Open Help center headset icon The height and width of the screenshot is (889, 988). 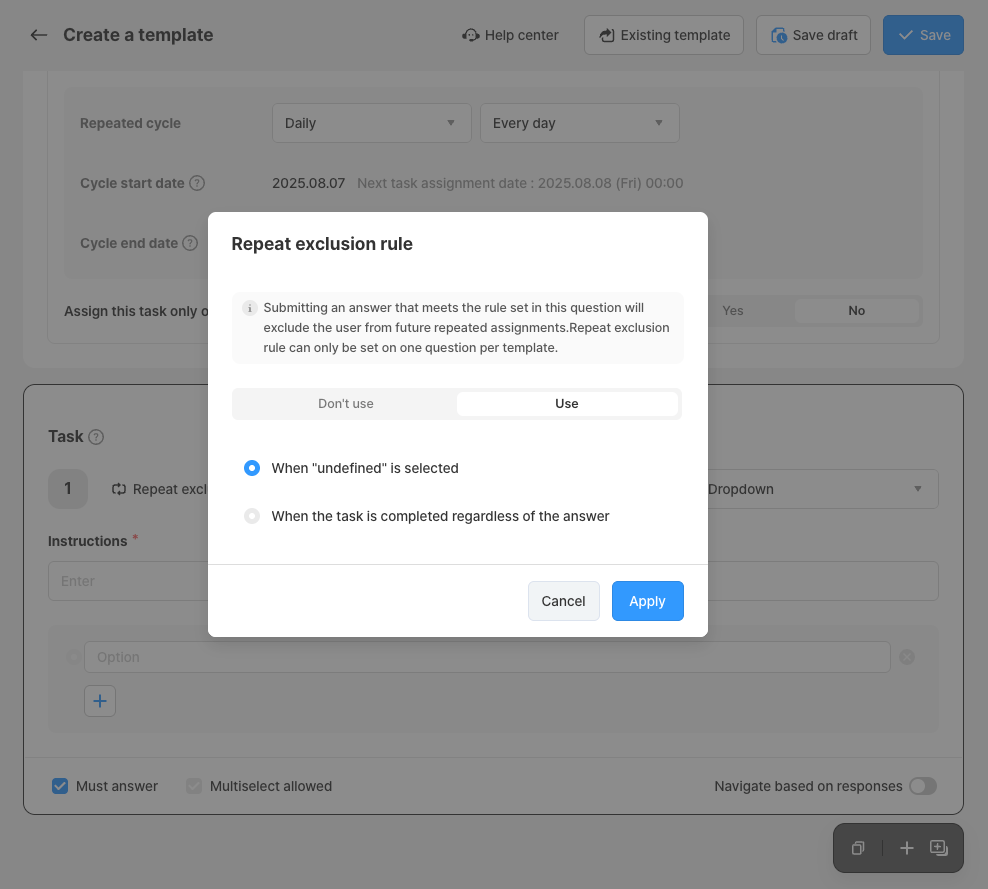click(x=471, y=35)
